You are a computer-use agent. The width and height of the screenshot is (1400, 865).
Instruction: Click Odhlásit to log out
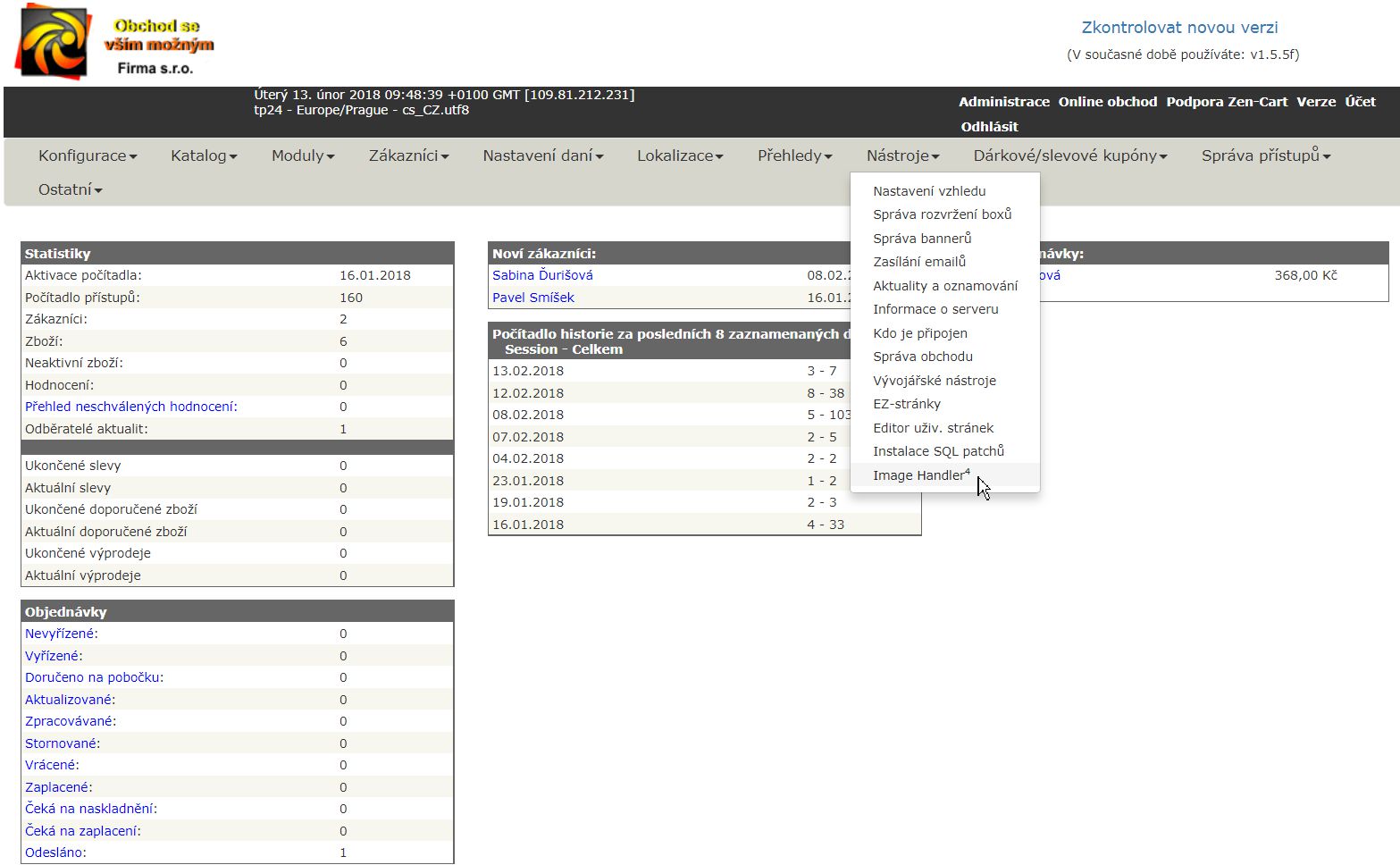coord(989,127)
